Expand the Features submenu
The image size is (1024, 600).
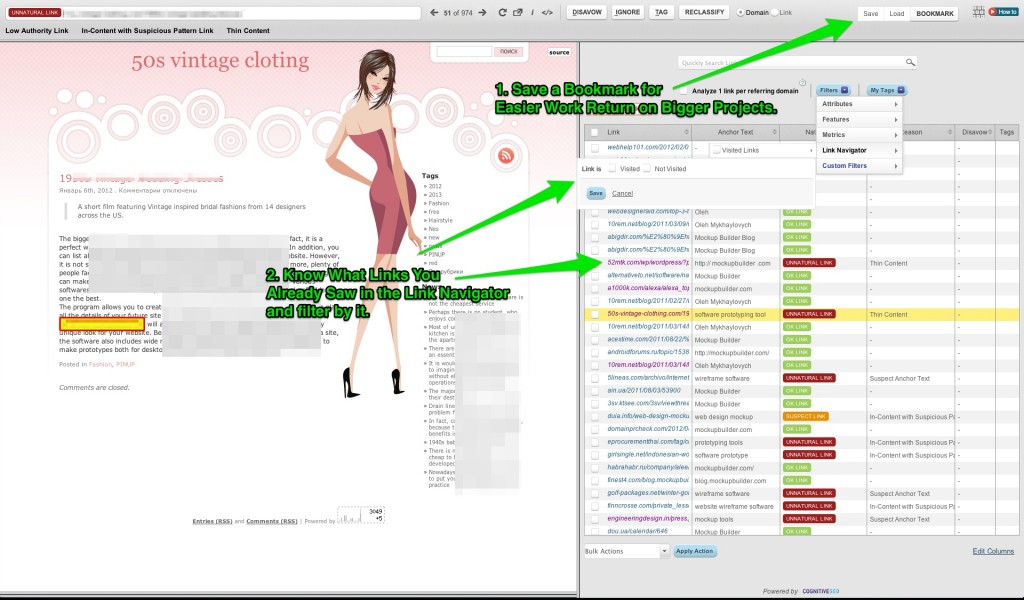pos(859,119)
